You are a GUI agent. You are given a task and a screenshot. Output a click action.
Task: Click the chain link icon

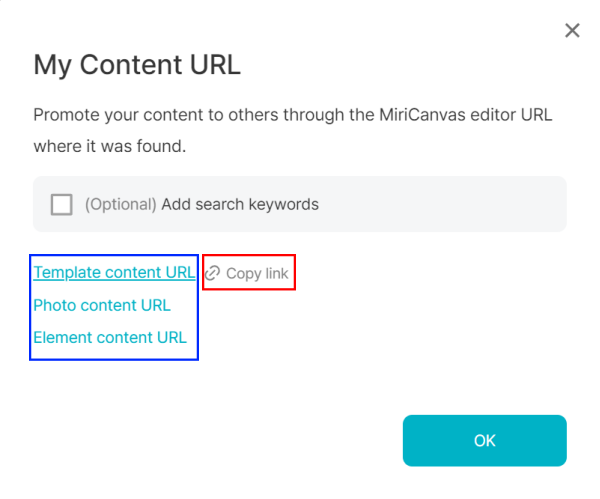click(x=212, y=273)
